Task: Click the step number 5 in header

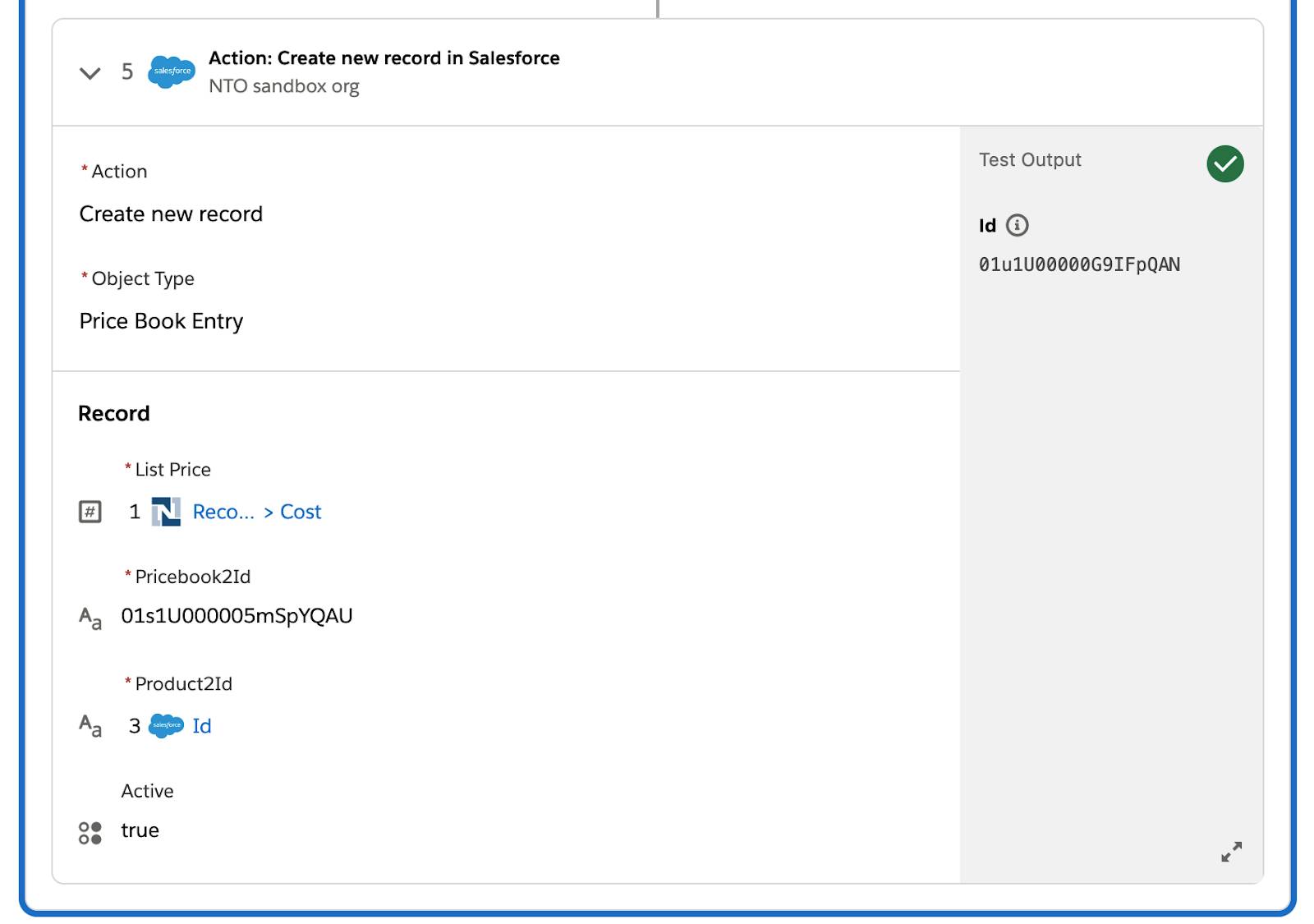Action: [x=127, y=72]
